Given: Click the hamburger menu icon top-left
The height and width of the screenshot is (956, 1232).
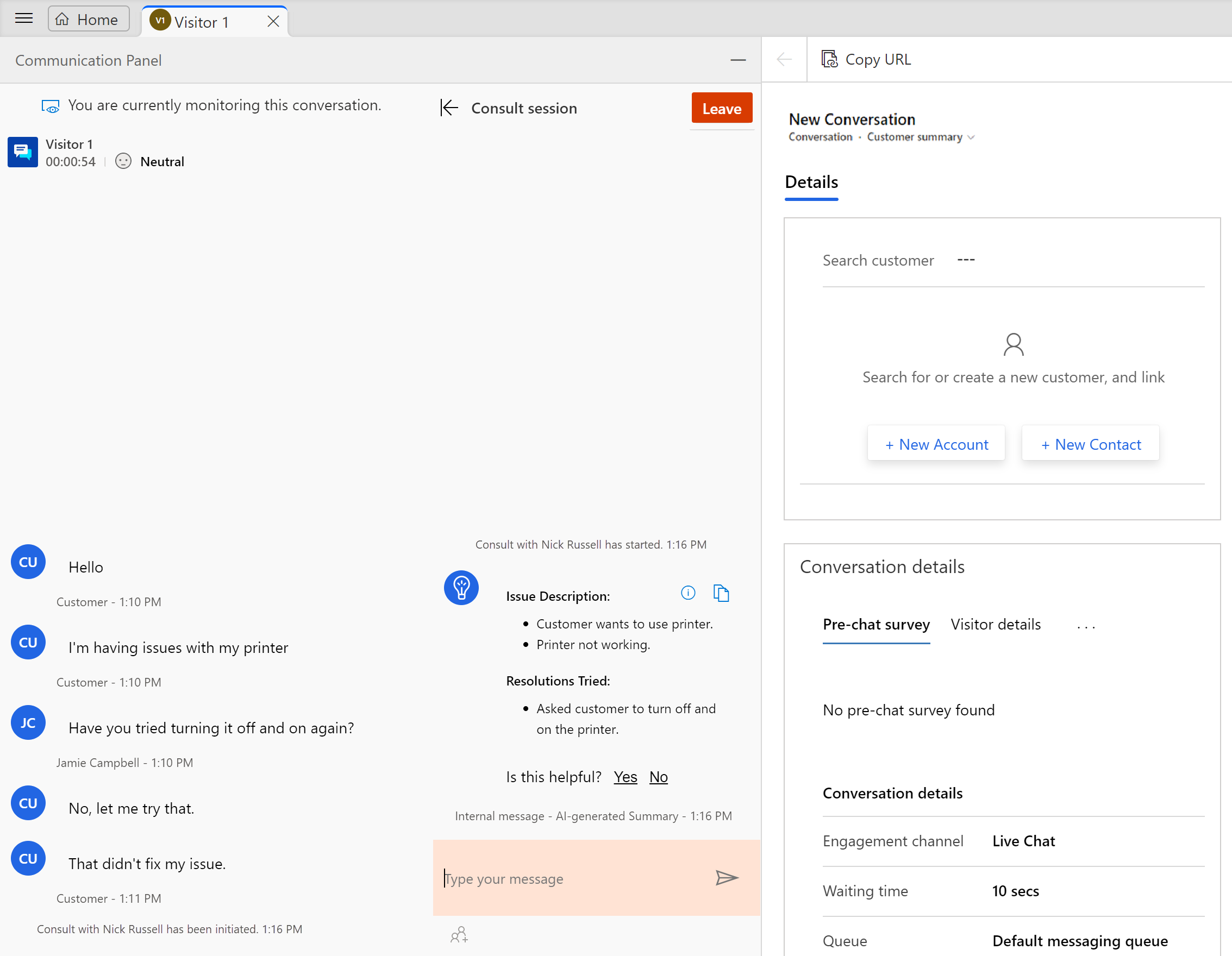Looking at the screenshot, I should click(x=26, y=18).
